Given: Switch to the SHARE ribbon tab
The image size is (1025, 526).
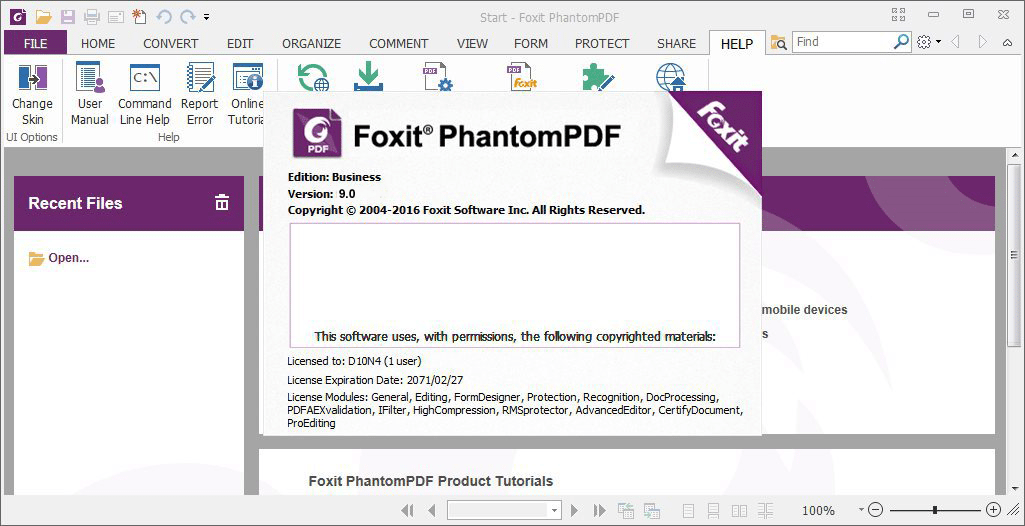Looking at the screenshot, I should (x=677, y=44).
